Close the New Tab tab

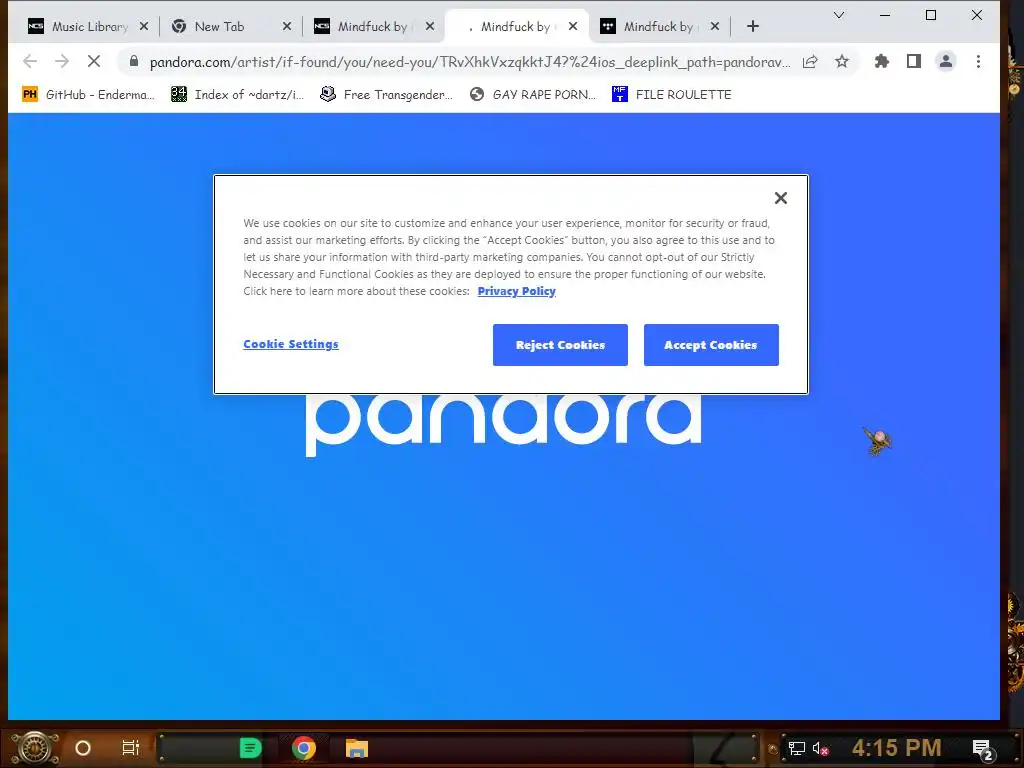point(287,26)
